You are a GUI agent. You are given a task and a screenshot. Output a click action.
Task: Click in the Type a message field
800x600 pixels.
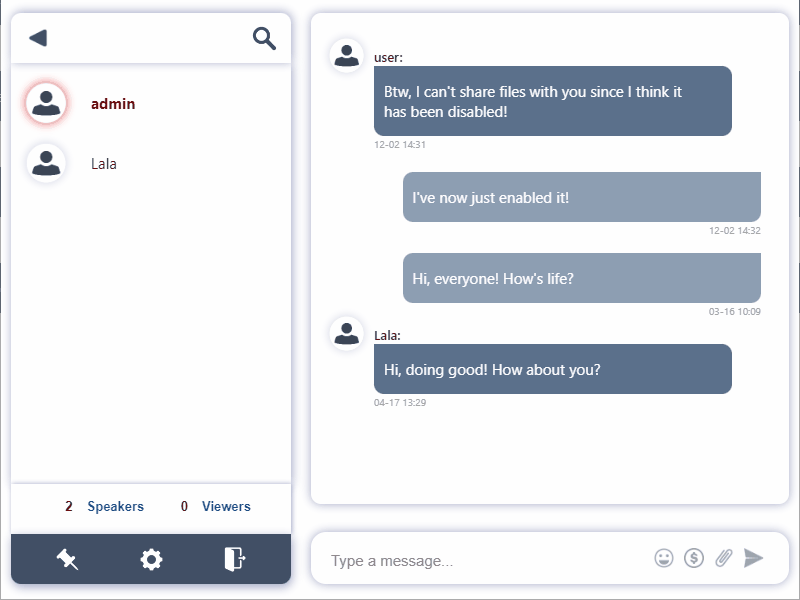tap(480, 560)
